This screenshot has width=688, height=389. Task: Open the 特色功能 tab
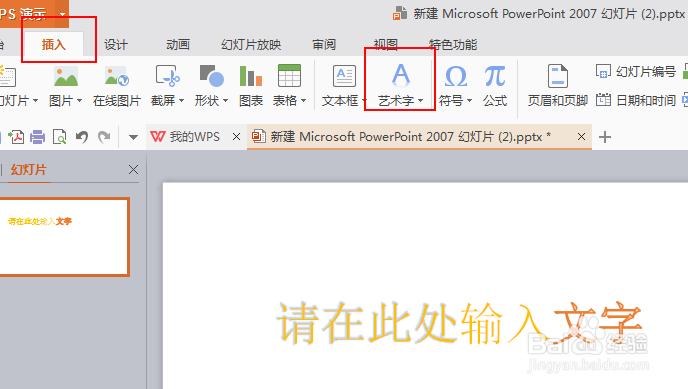tap(453, 44)
